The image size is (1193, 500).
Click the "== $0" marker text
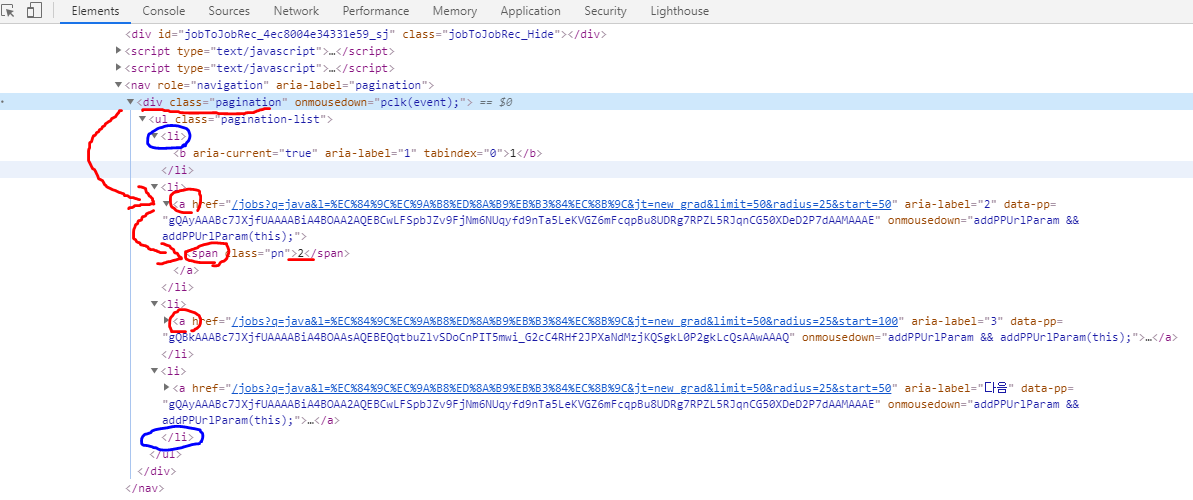coord(496,102)
